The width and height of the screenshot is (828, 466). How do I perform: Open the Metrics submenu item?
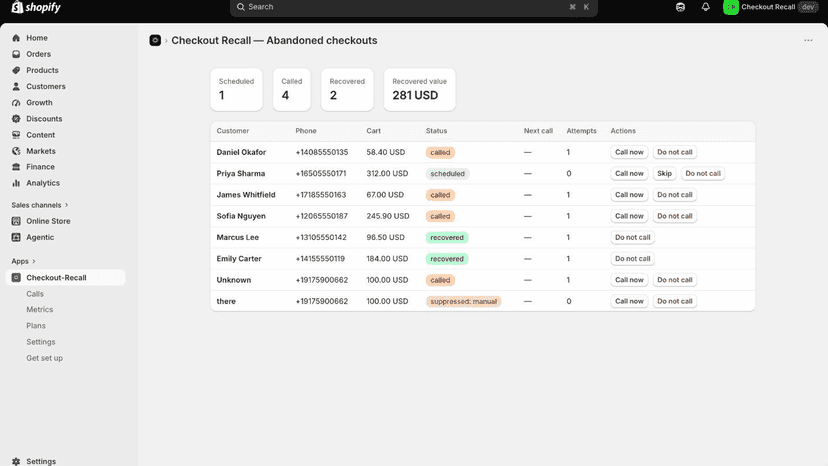point(40,310)
